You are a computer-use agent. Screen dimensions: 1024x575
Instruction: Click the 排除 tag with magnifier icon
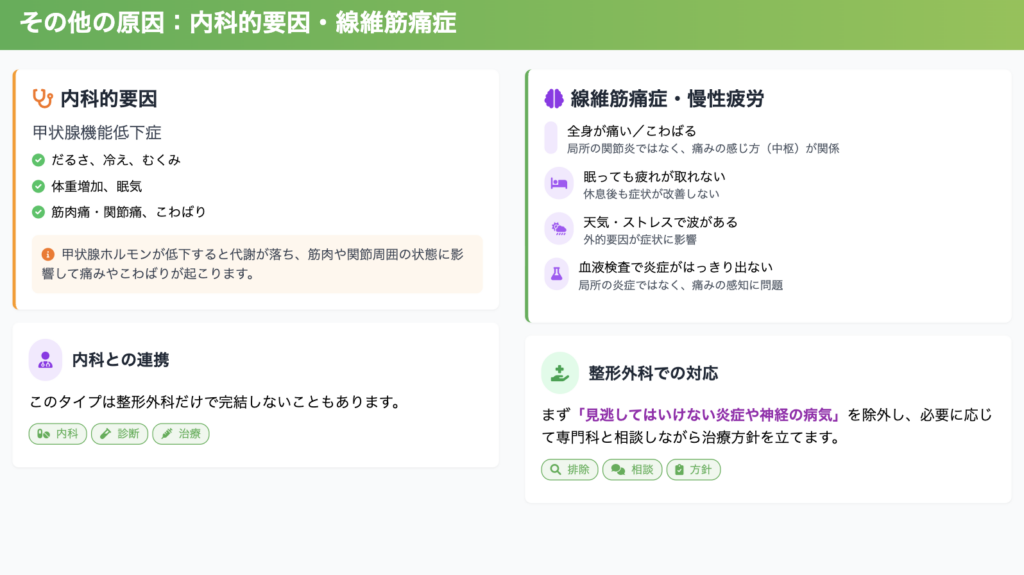click(x=570, y=470)
